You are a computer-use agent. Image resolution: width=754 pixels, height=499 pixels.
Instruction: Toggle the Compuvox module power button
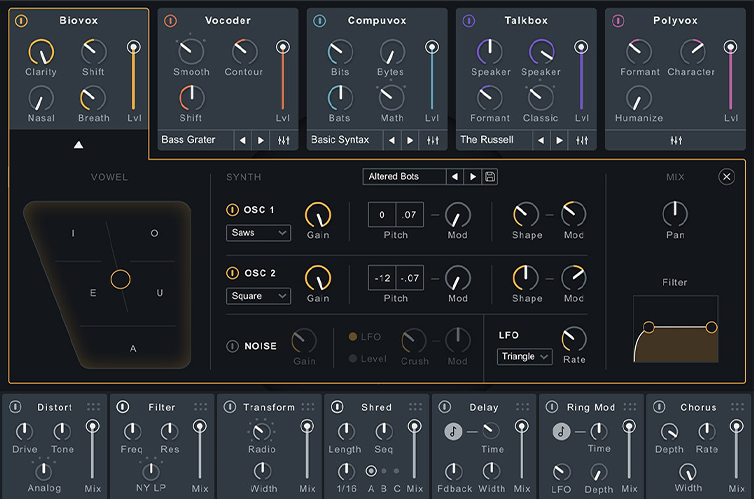[319, 21]
